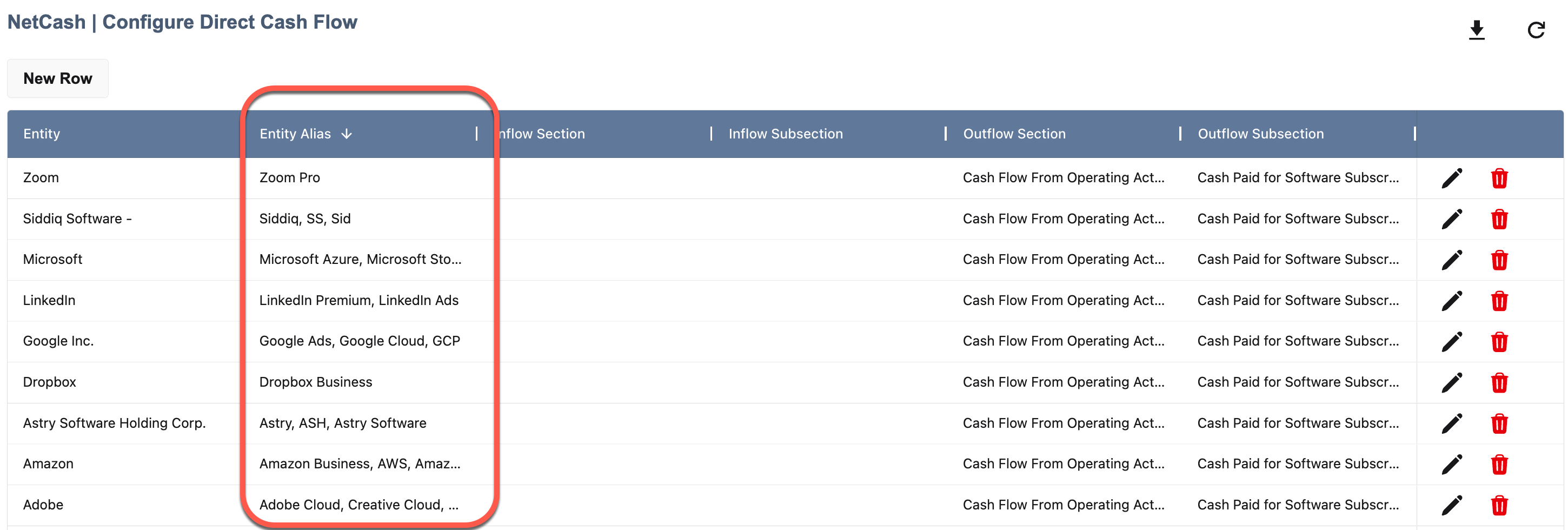
Task: Edit the Microsoft row
Action: [1452, 260]
